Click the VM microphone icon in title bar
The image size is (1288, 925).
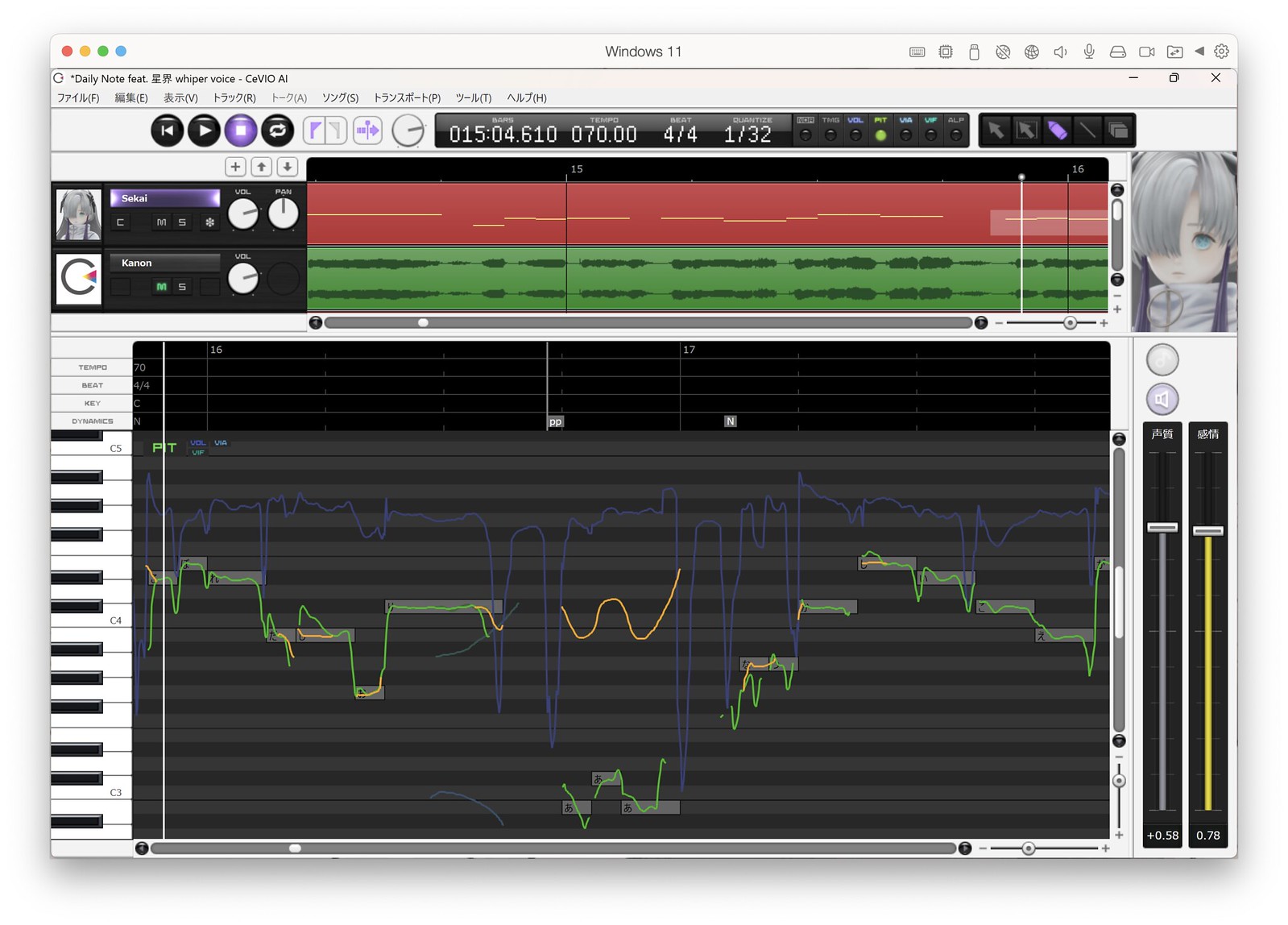[x=1089, y=52]
